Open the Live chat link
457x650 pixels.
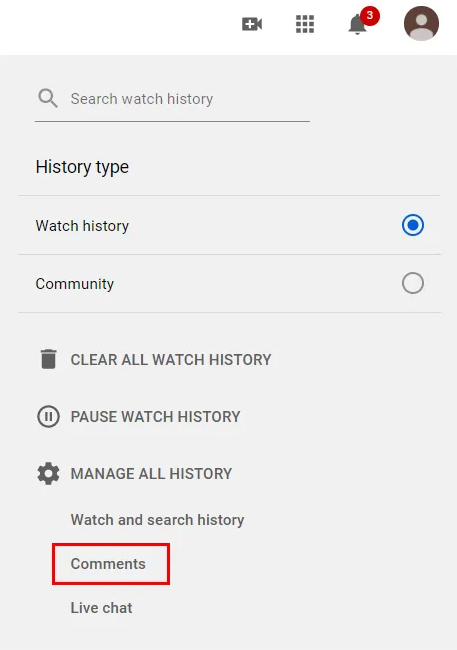pos(102,608)
